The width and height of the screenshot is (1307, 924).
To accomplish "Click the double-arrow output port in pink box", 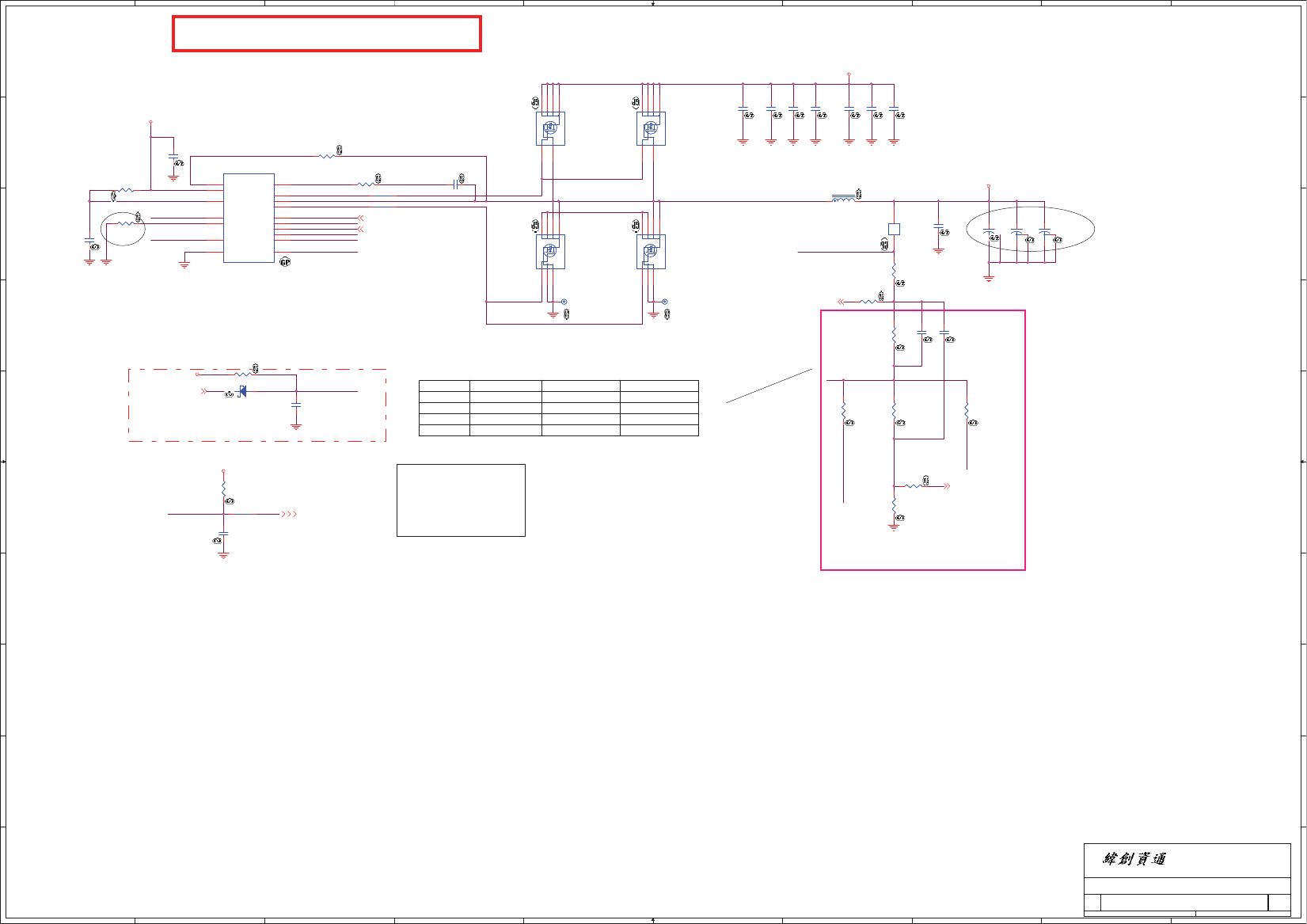I will pos(947,486).
